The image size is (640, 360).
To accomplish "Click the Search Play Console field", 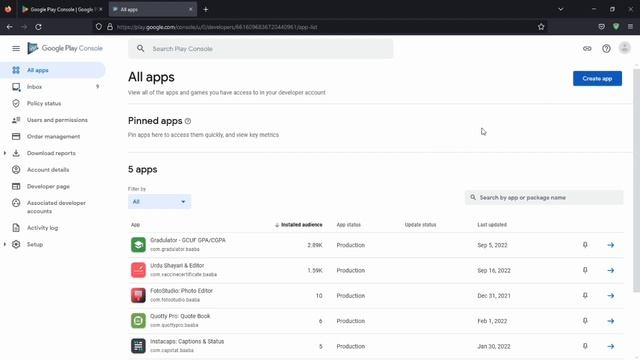I will (260, 49).
